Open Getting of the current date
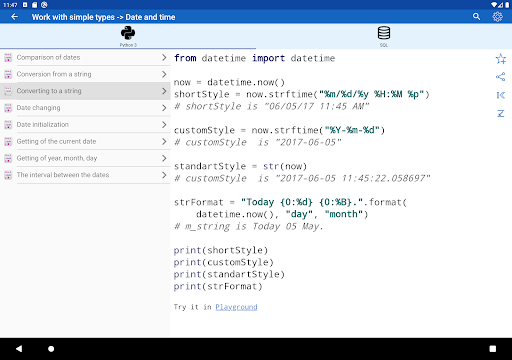512x360 pixels. [x=85, y=141]
